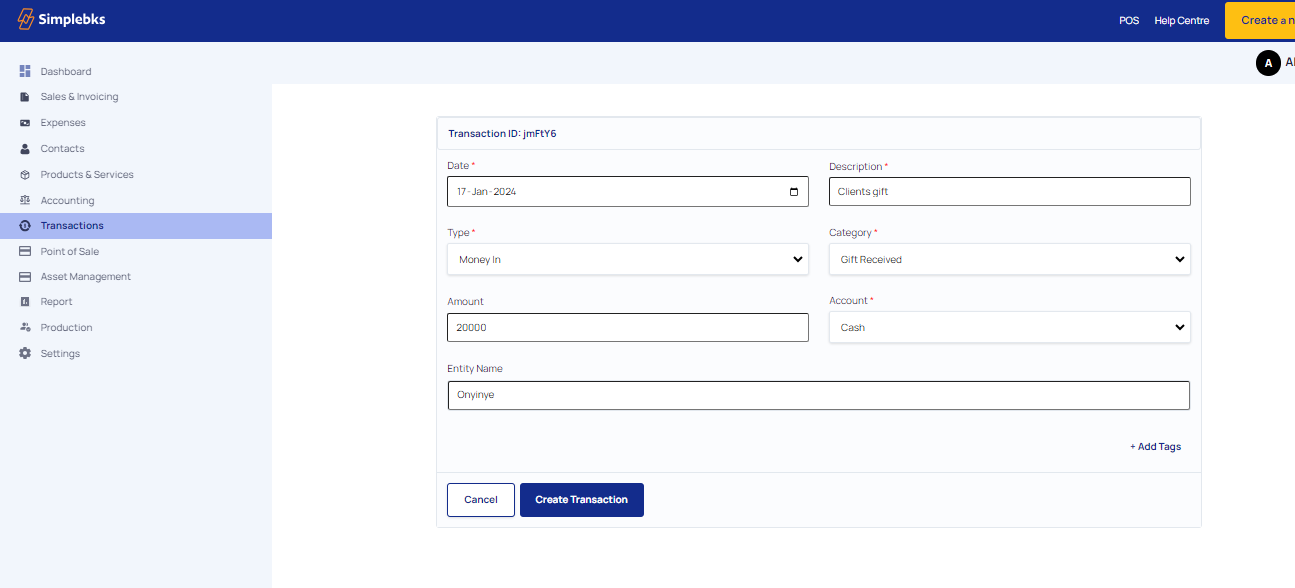Open the Category dropdown showing Gift Received

tap(1010, 259)
